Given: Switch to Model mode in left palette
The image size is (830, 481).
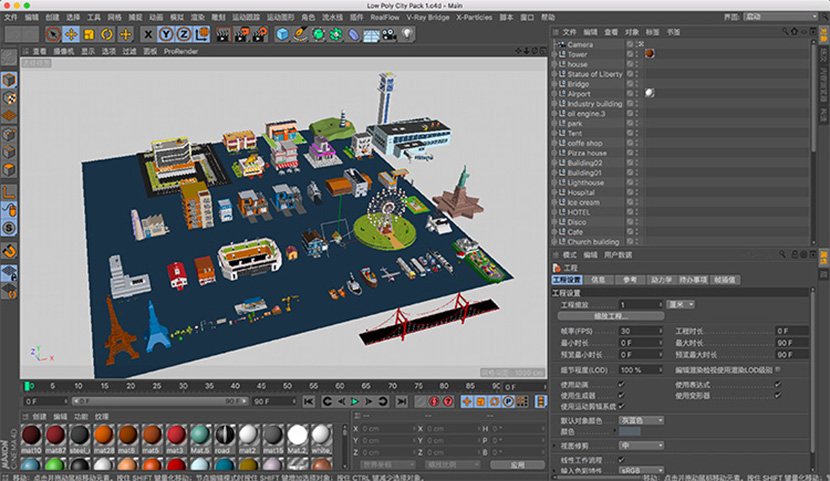Looking at the screenshot, I should pyautogui.click(x=9, y=80).
